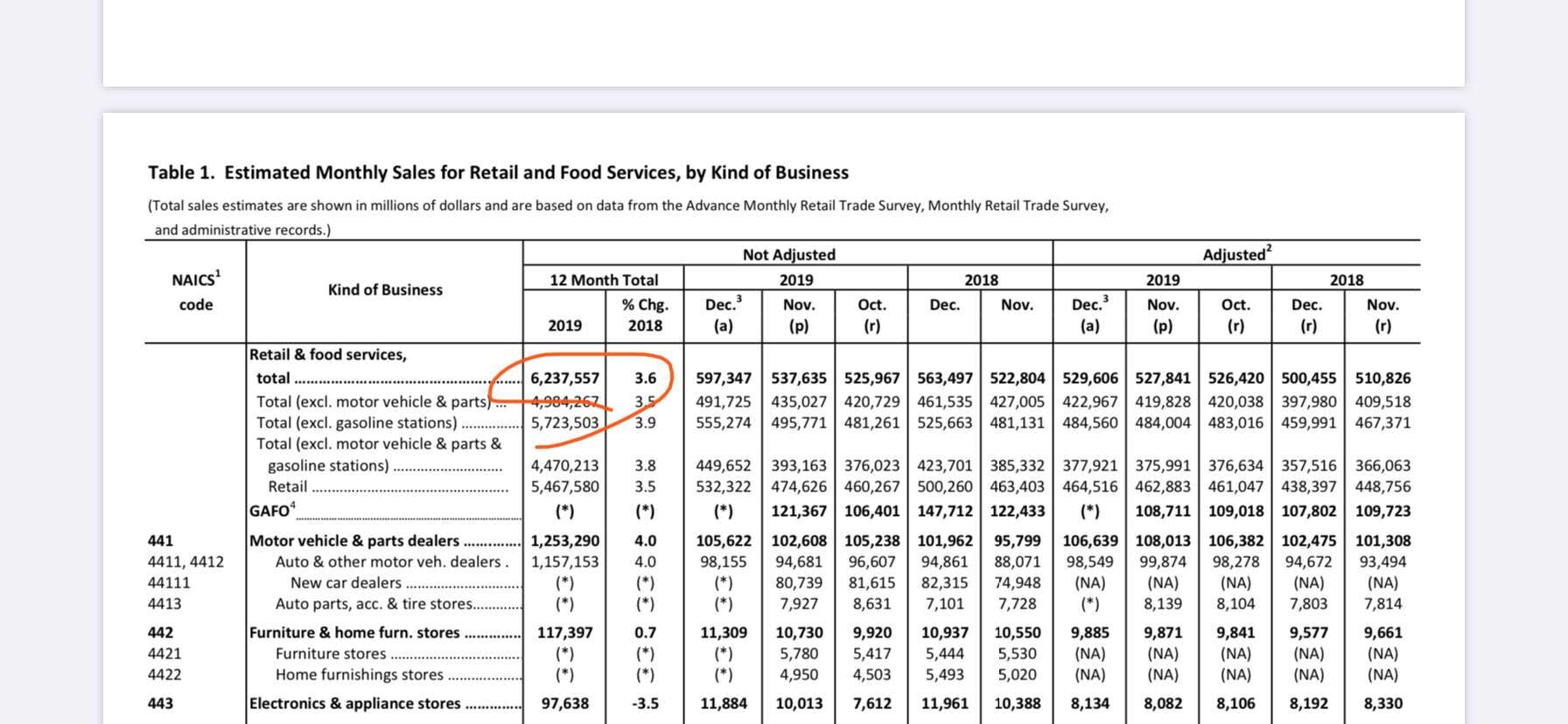The width and height of the screenshot is (1568, 724).
Task: Click the 8,330 cell
Action: coord(1382,703)
